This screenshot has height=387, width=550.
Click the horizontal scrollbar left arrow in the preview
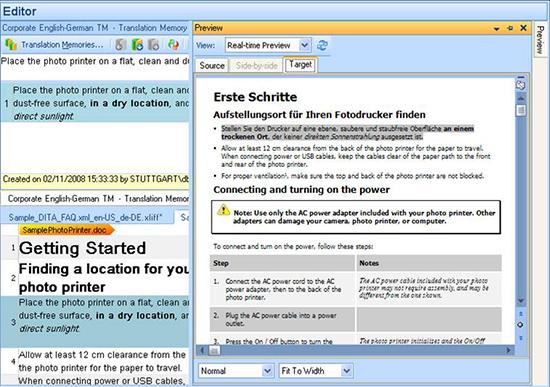click(x=202, y=350)
